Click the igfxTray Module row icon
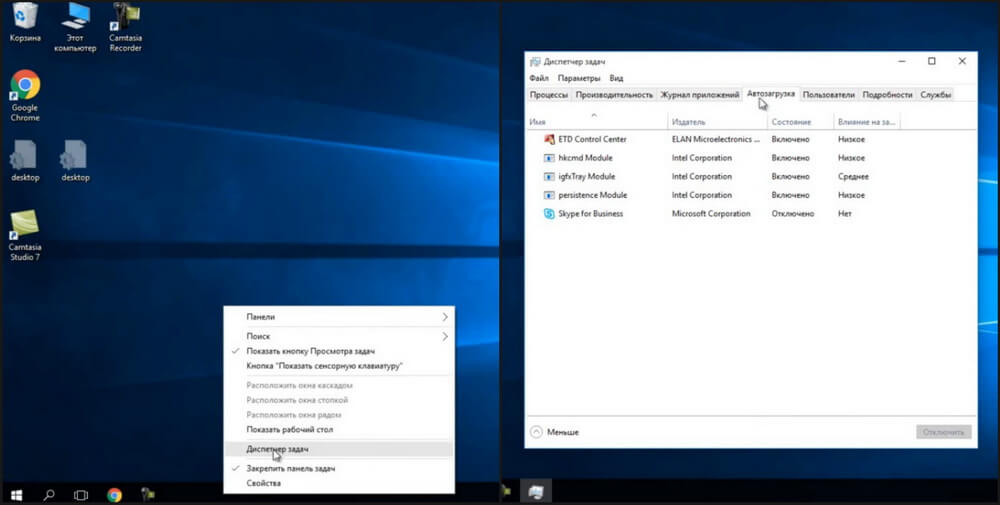This screenshot has height=505, width=1000. tap(549, 176)
